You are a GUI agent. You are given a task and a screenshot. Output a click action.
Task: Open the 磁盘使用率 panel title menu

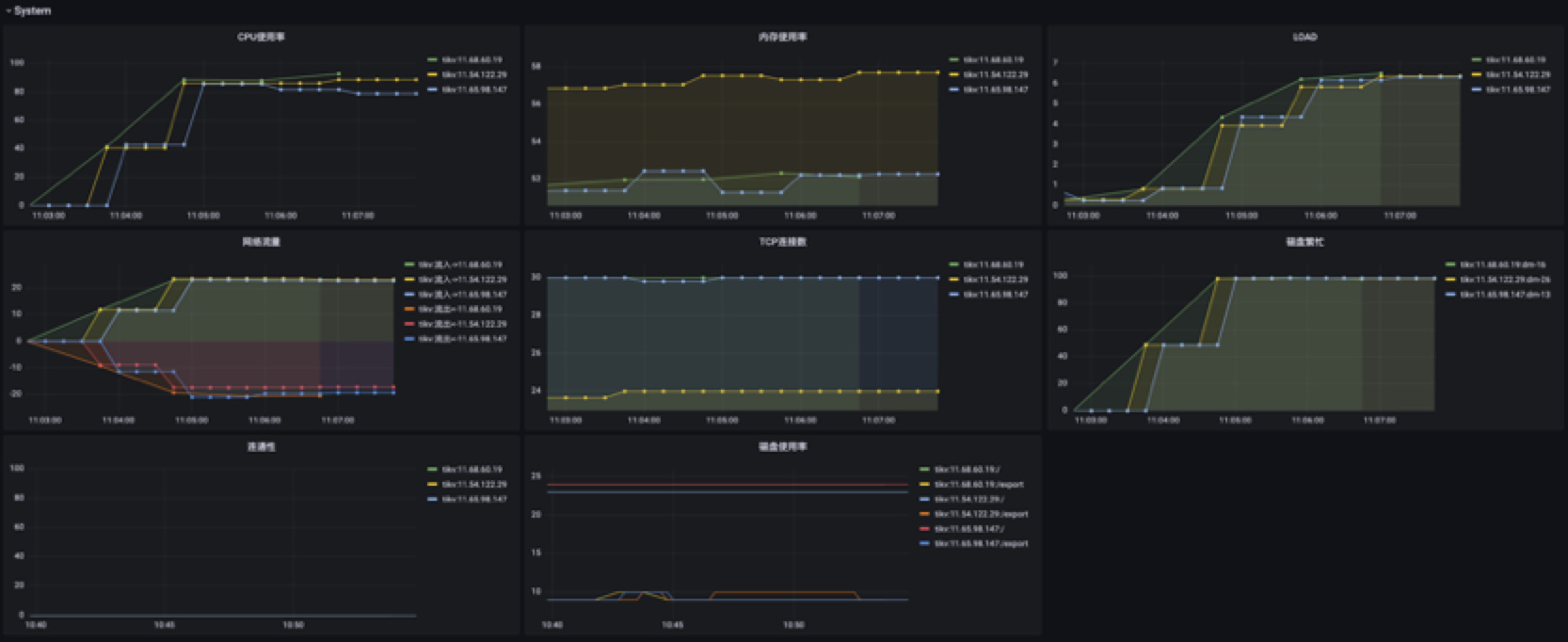pyautogui.click(x=782, y=447)
